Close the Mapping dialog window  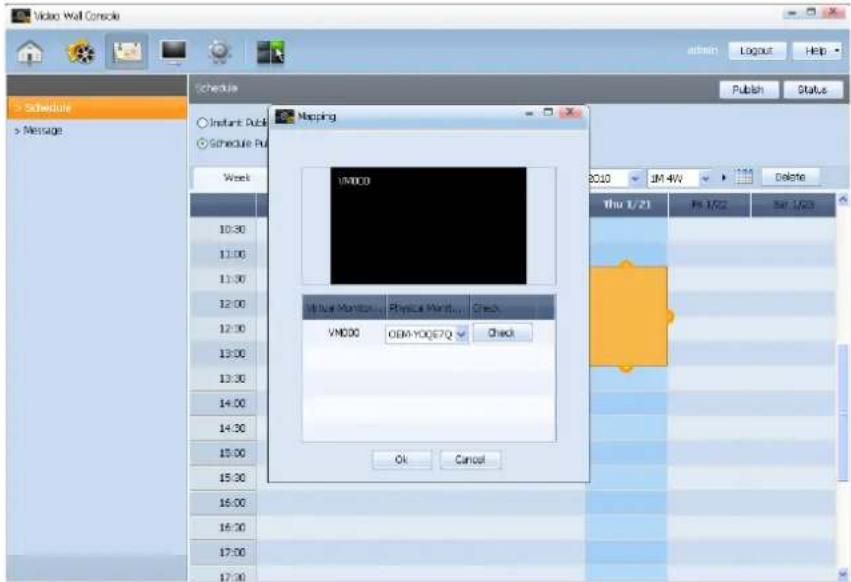[569, 113]
